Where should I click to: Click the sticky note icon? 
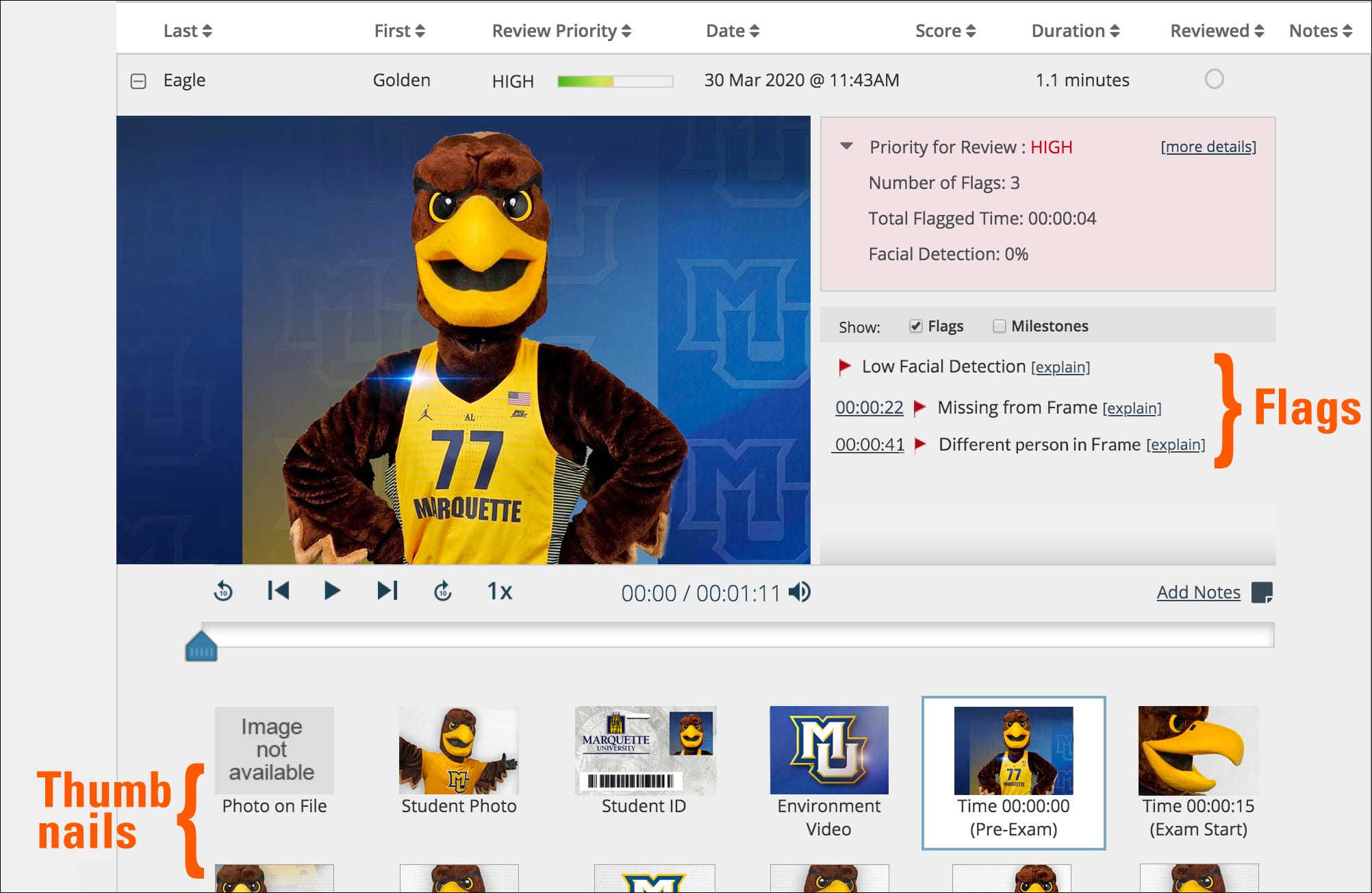tap(1261, 592)
